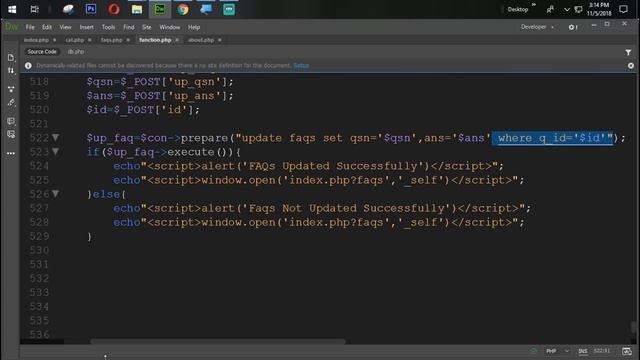Click the file transfer arrows sidebar icon

(11, 71)
